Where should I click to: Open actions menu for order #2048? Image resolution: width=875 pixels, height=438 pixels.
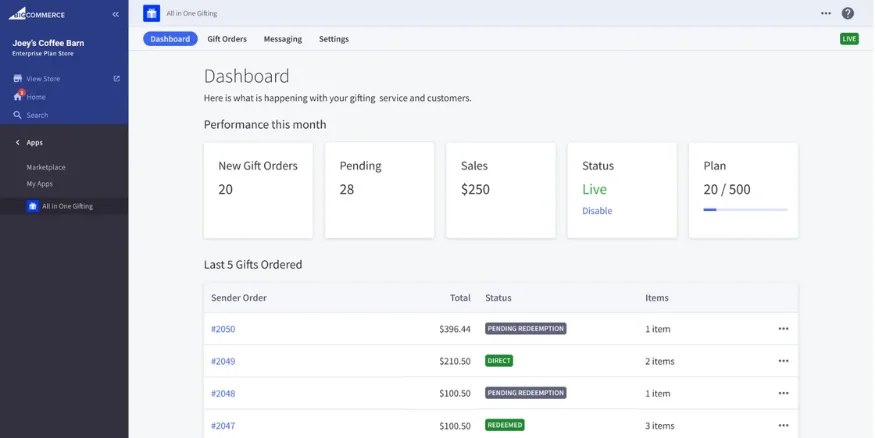pos(783,393)
